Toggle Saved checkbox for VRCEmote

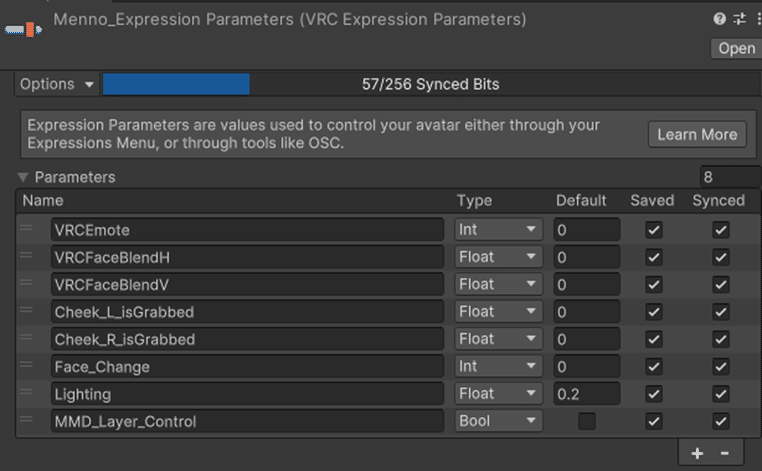click(653, 230)
